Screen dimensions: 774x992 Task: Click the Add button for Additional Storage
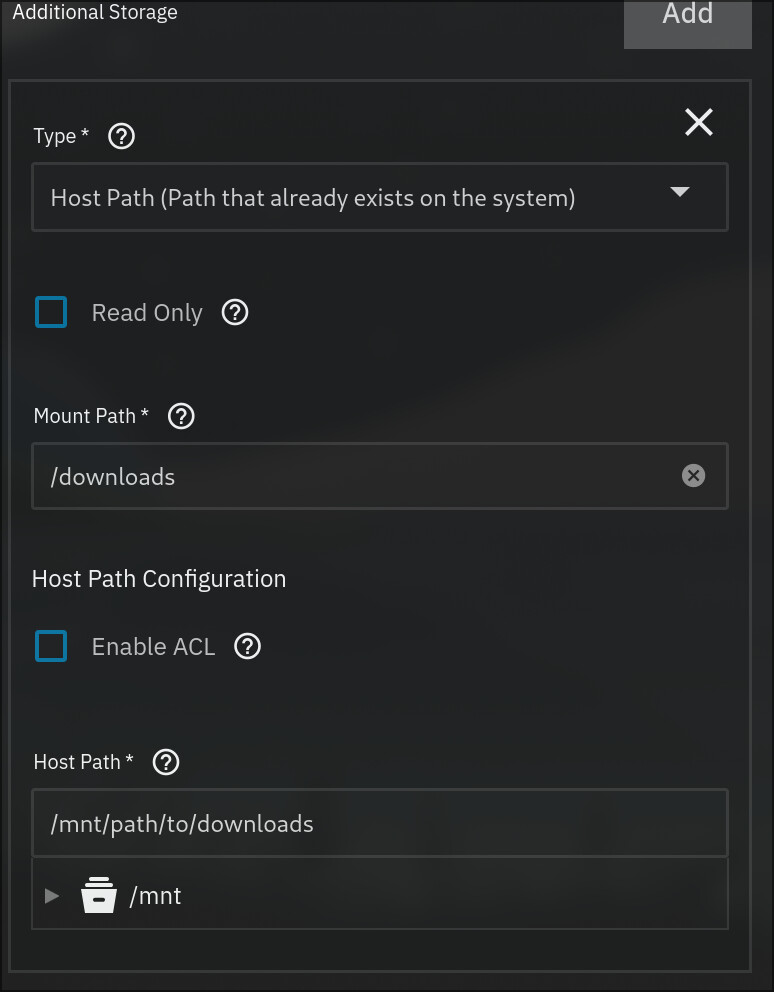tap(687, 23)
